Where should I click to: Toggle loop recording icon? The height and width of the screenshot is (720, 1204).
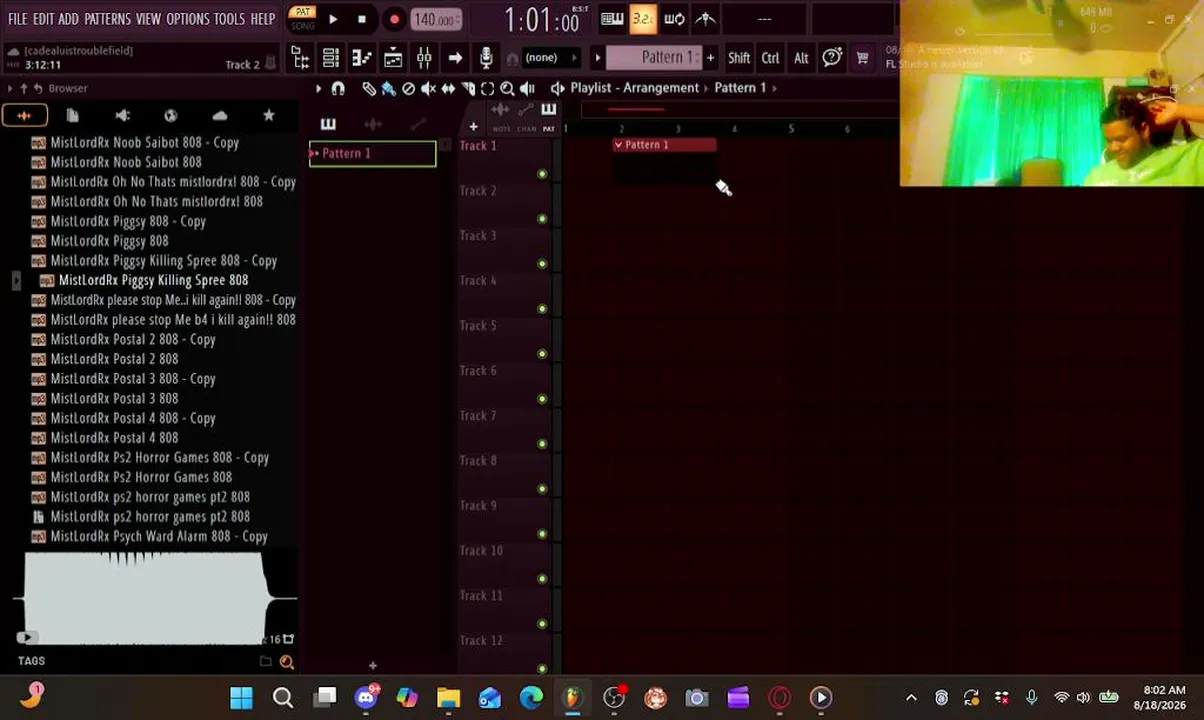[675, 19]
